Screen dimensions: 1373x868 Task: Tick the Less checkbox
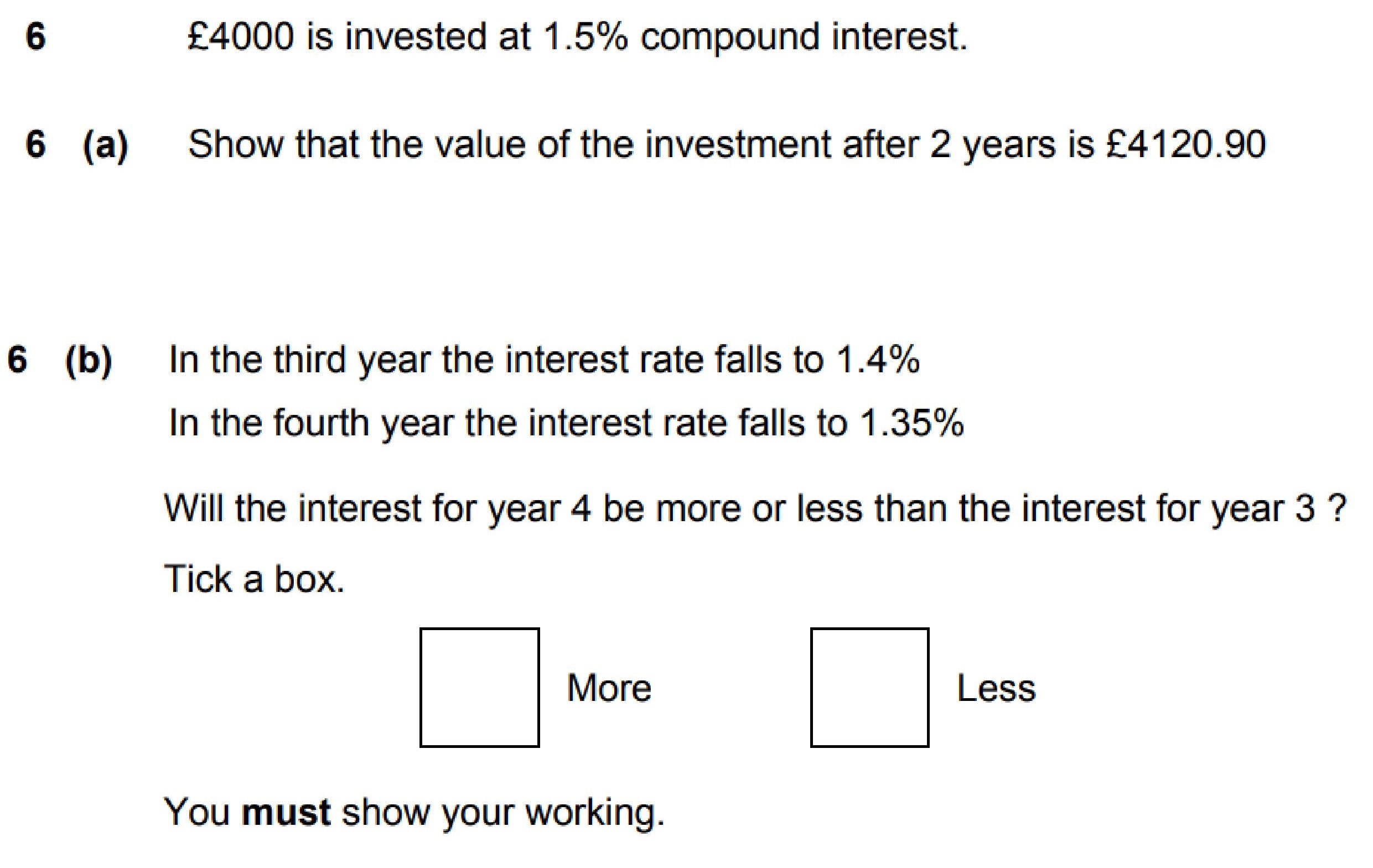(x=869, y=687)
